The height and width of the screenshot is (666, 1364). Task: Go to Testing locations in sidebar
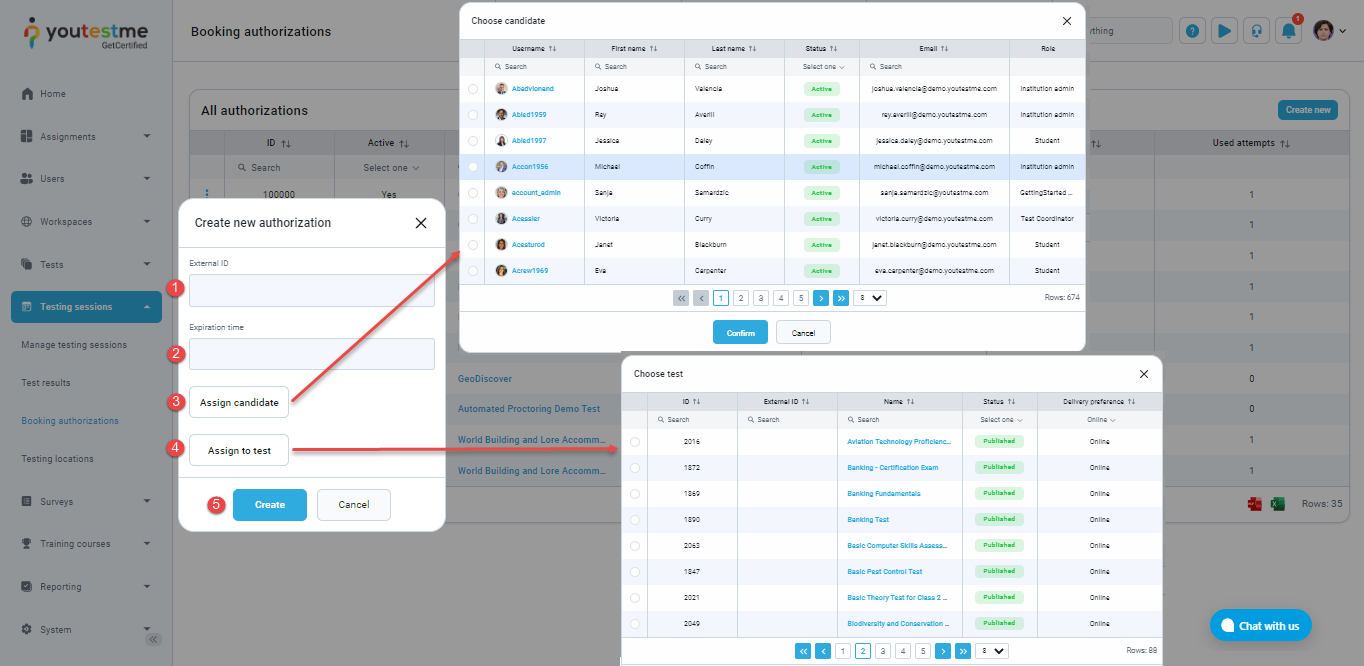click(x=57, y=459)
